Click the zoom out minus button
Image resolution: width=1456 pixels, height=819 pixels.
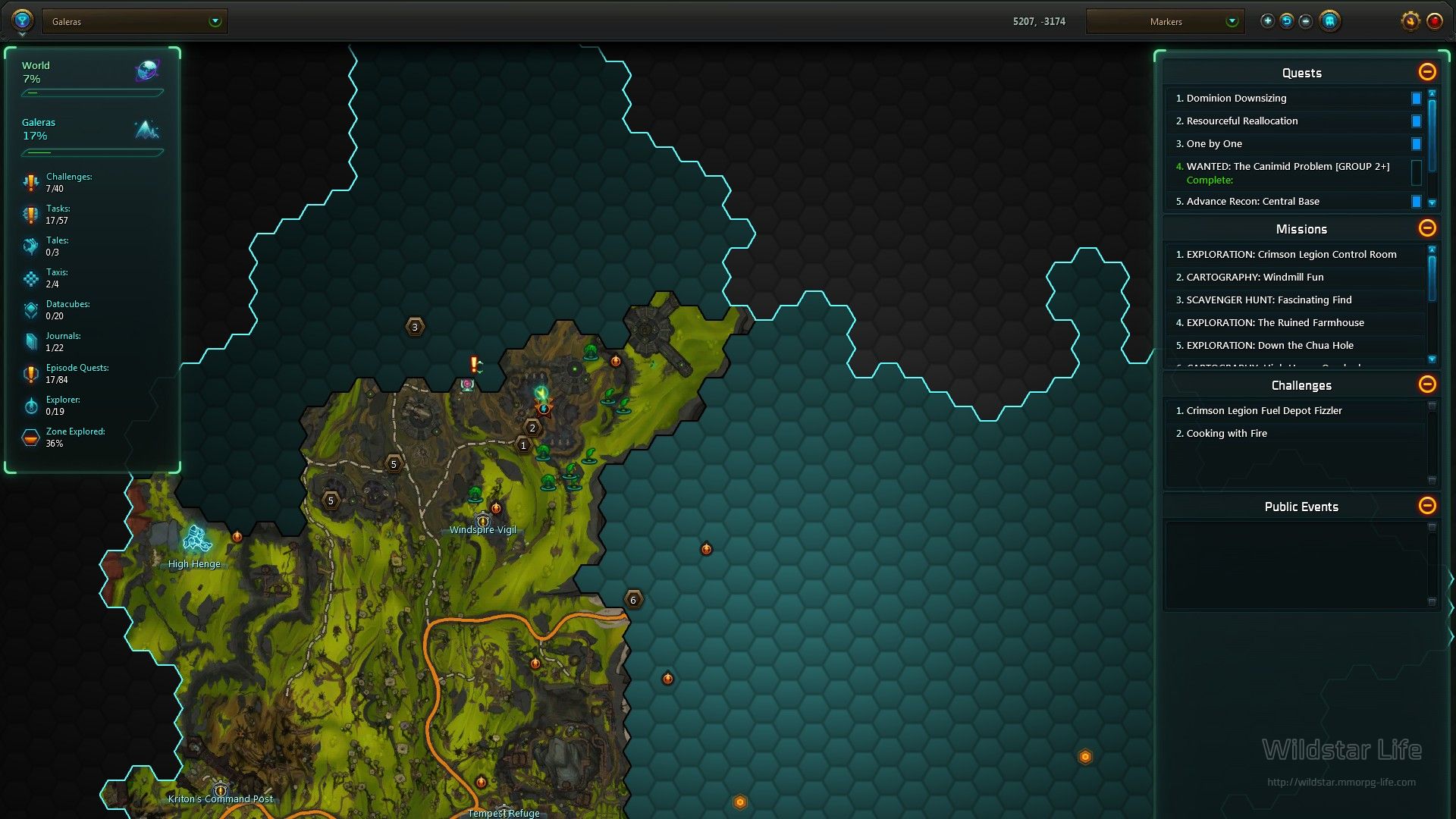click(x=1305, y=21)
